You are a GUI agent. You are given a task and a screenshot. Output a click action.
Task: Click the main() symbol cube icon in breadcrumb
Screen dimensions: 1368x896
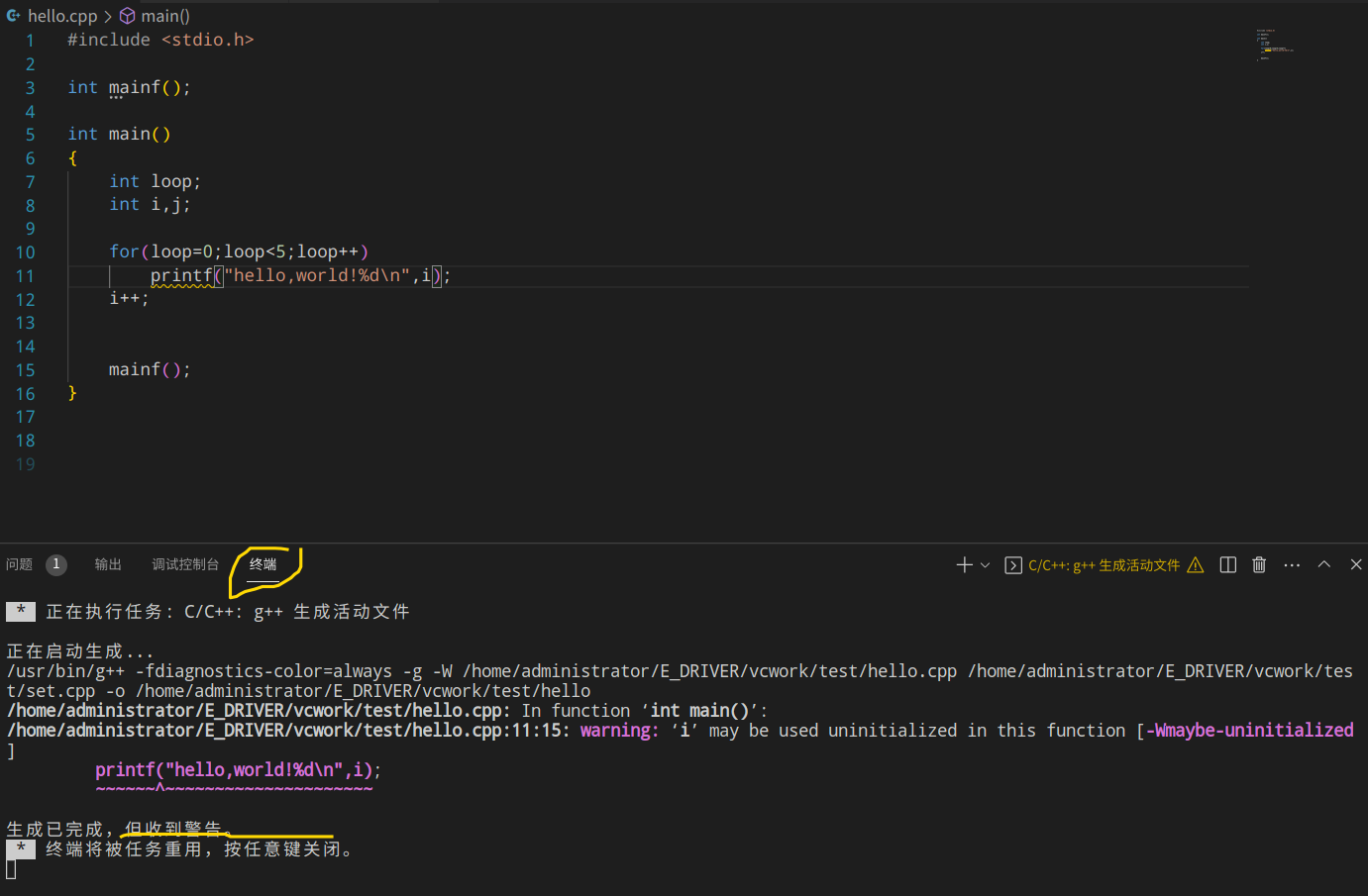[x=127, y=16]
